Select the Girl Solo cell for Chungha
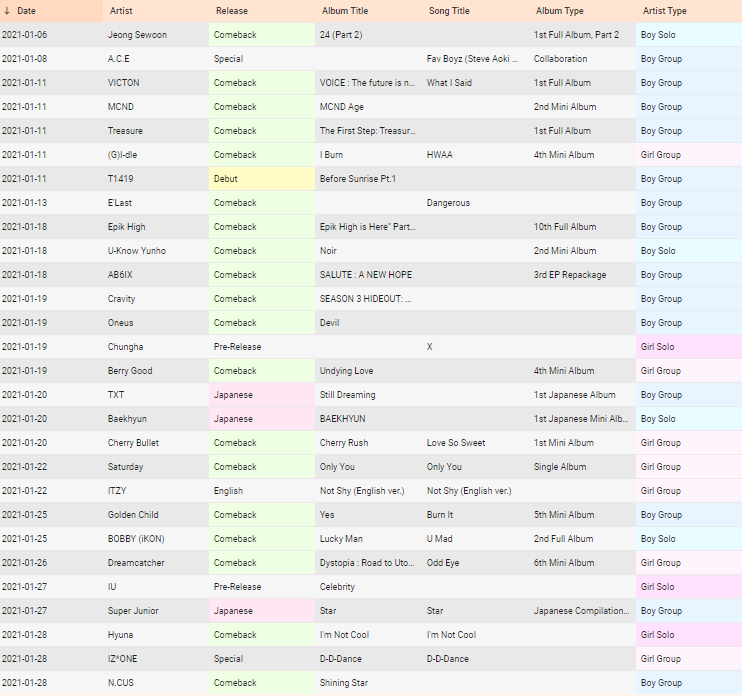This screenshot has height=696, width=742. coord(689,347)
